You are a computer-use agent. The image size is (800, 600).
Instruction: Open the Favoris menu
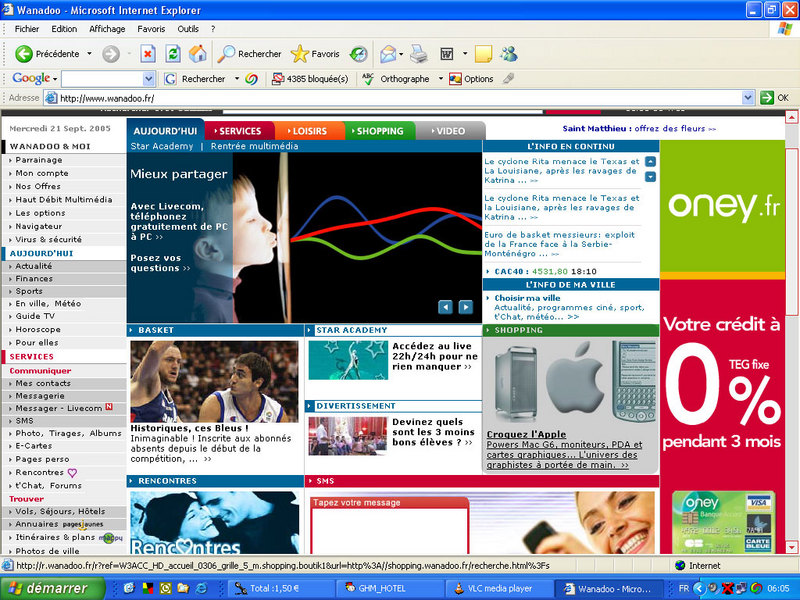tap(151, 29)
